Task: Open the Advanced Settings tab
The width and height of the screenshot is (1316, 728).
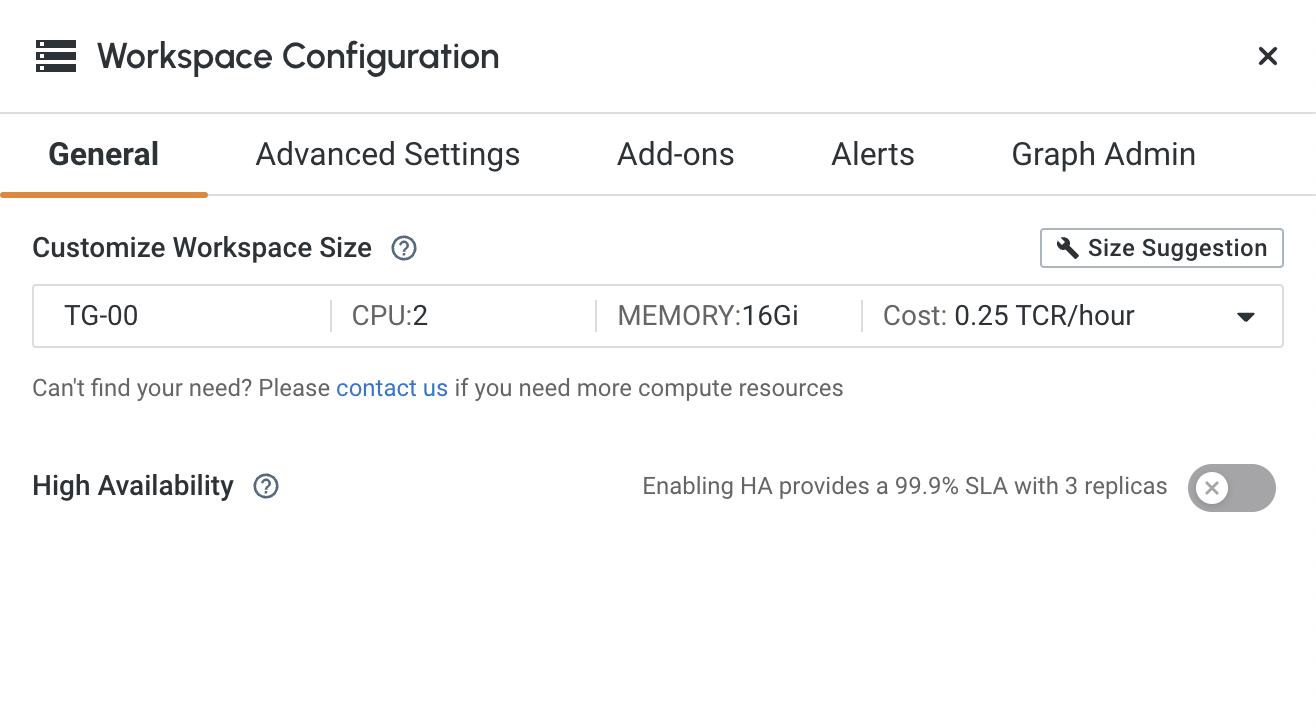Action: (388, 155)
